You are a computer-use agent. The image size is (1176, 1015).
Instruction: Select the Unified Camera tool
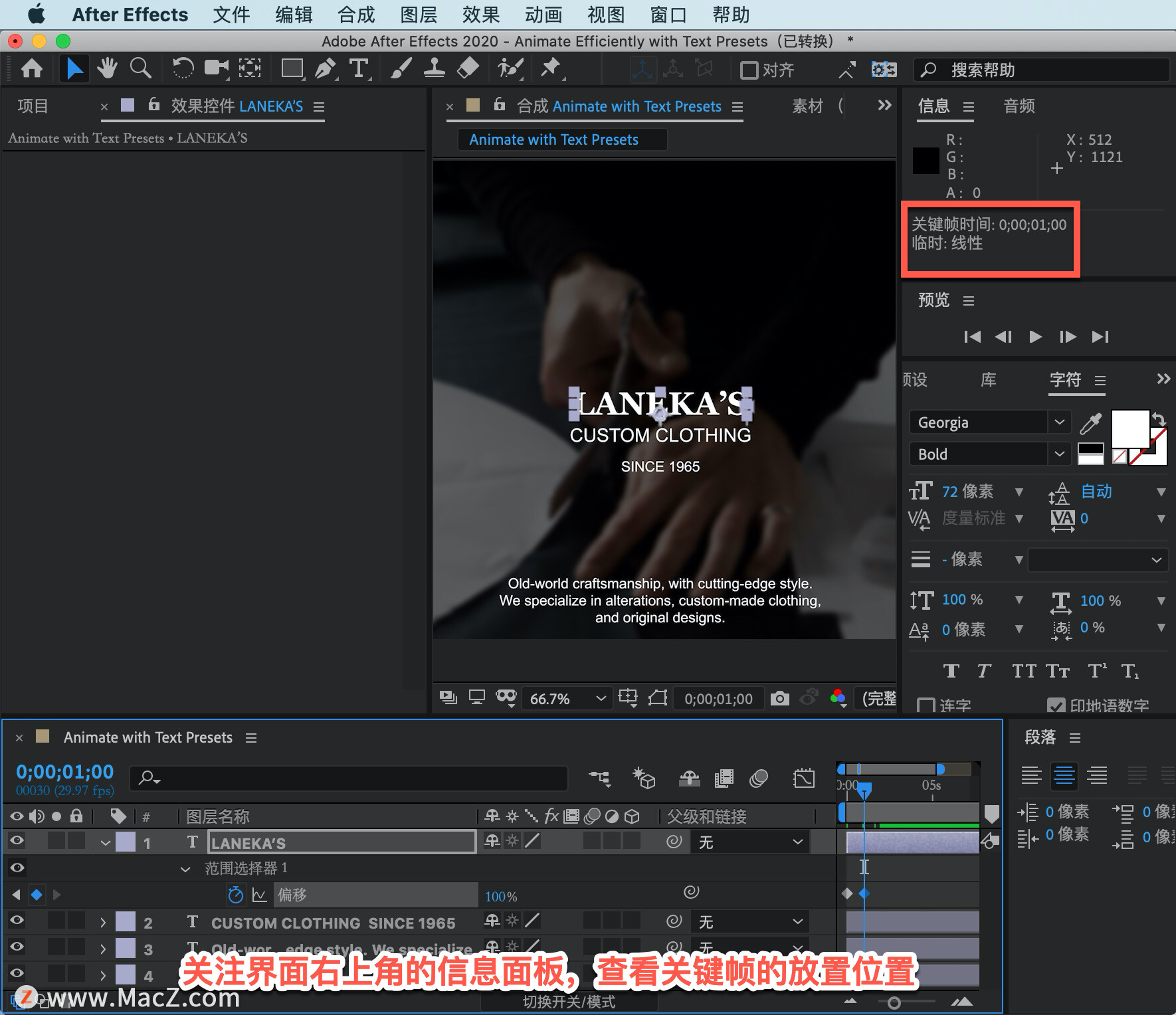coord(216,68)
